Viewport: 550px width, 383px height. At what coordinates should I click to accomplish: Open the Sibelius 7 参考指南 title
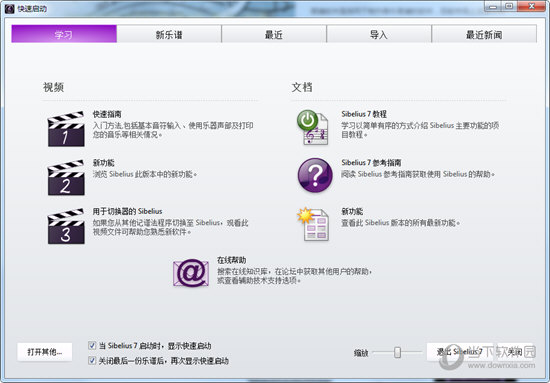(x=371, y=163)
